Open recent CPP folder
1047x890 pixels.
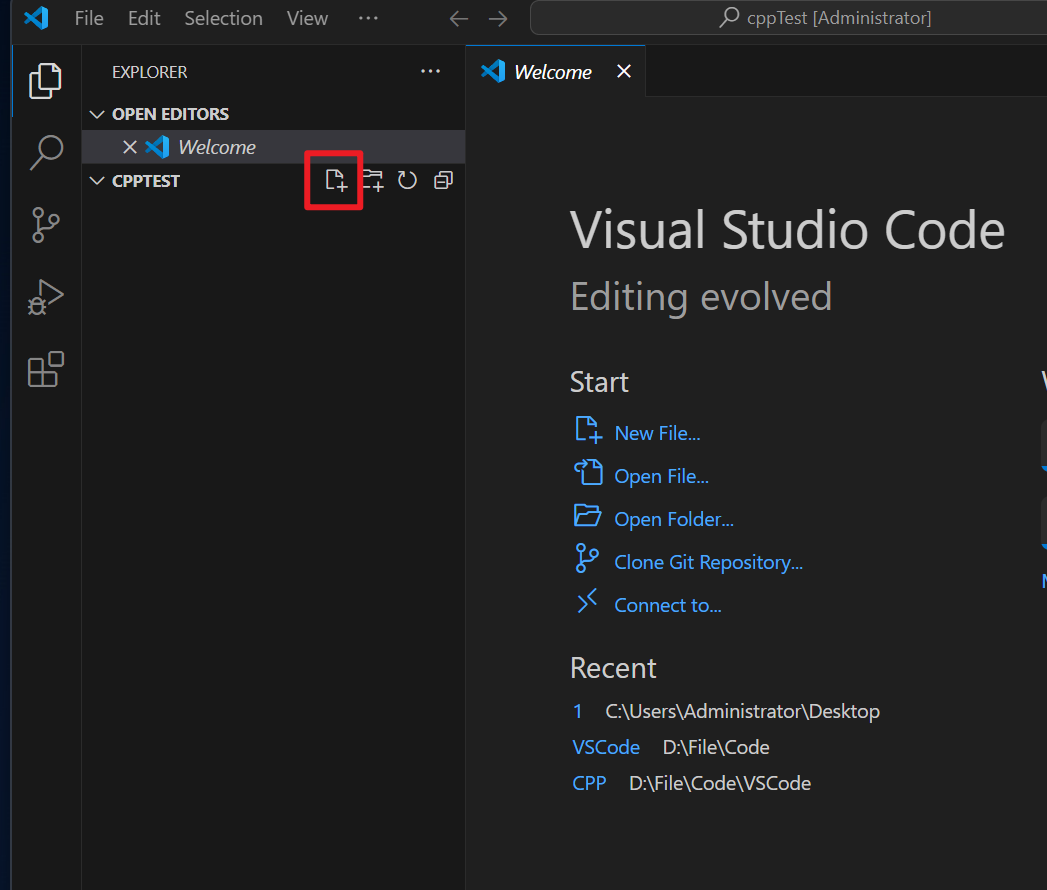coord(589,783)
